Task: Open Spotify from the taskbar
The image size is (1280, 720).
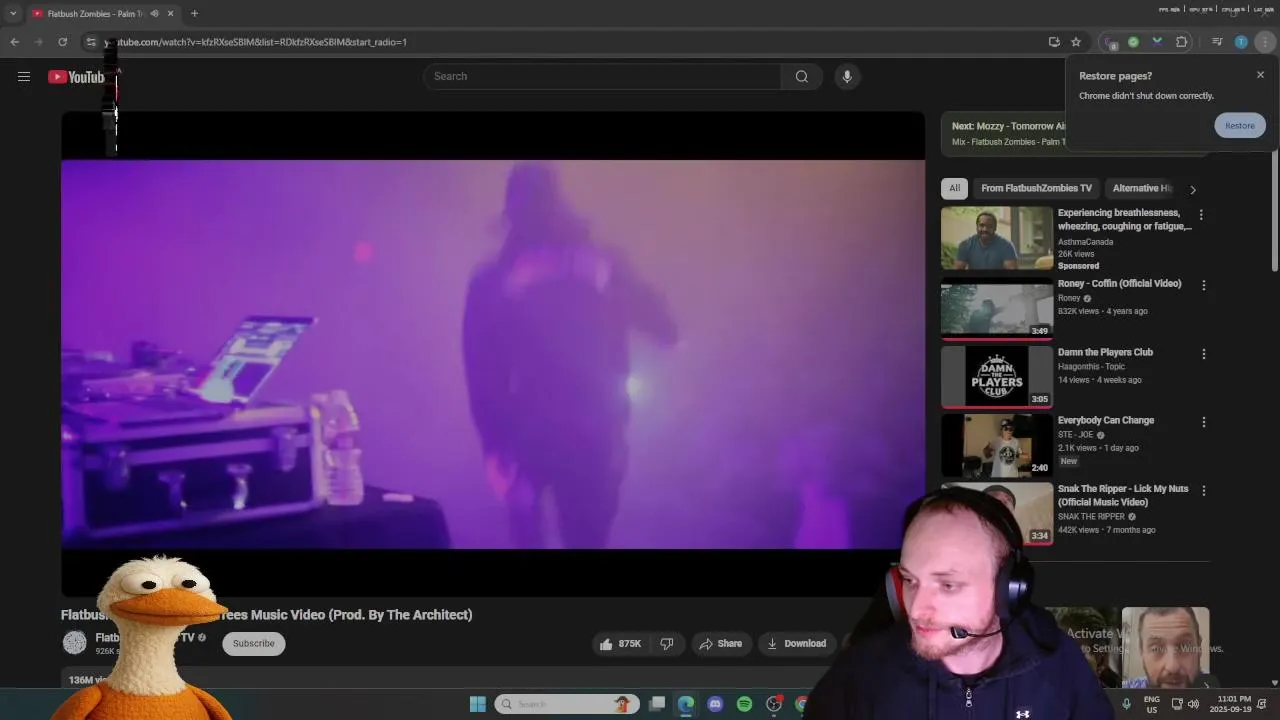Action: point(744,704)
